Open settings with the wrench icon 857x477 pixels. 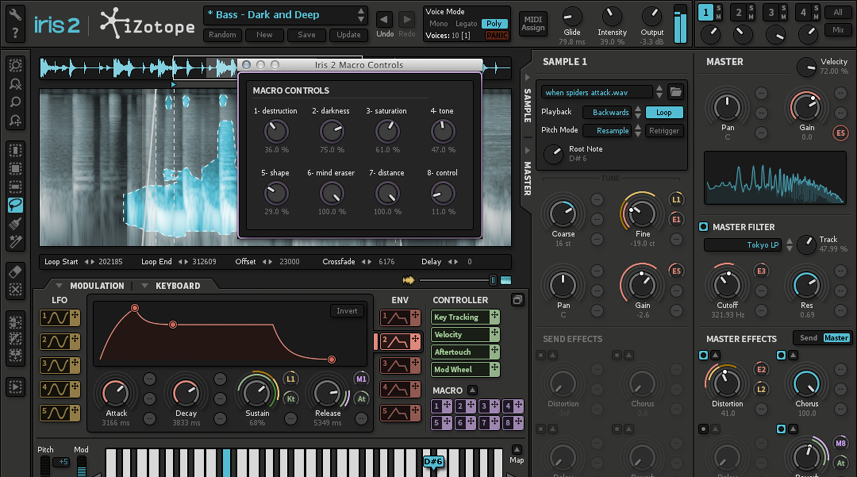[15, 14]
